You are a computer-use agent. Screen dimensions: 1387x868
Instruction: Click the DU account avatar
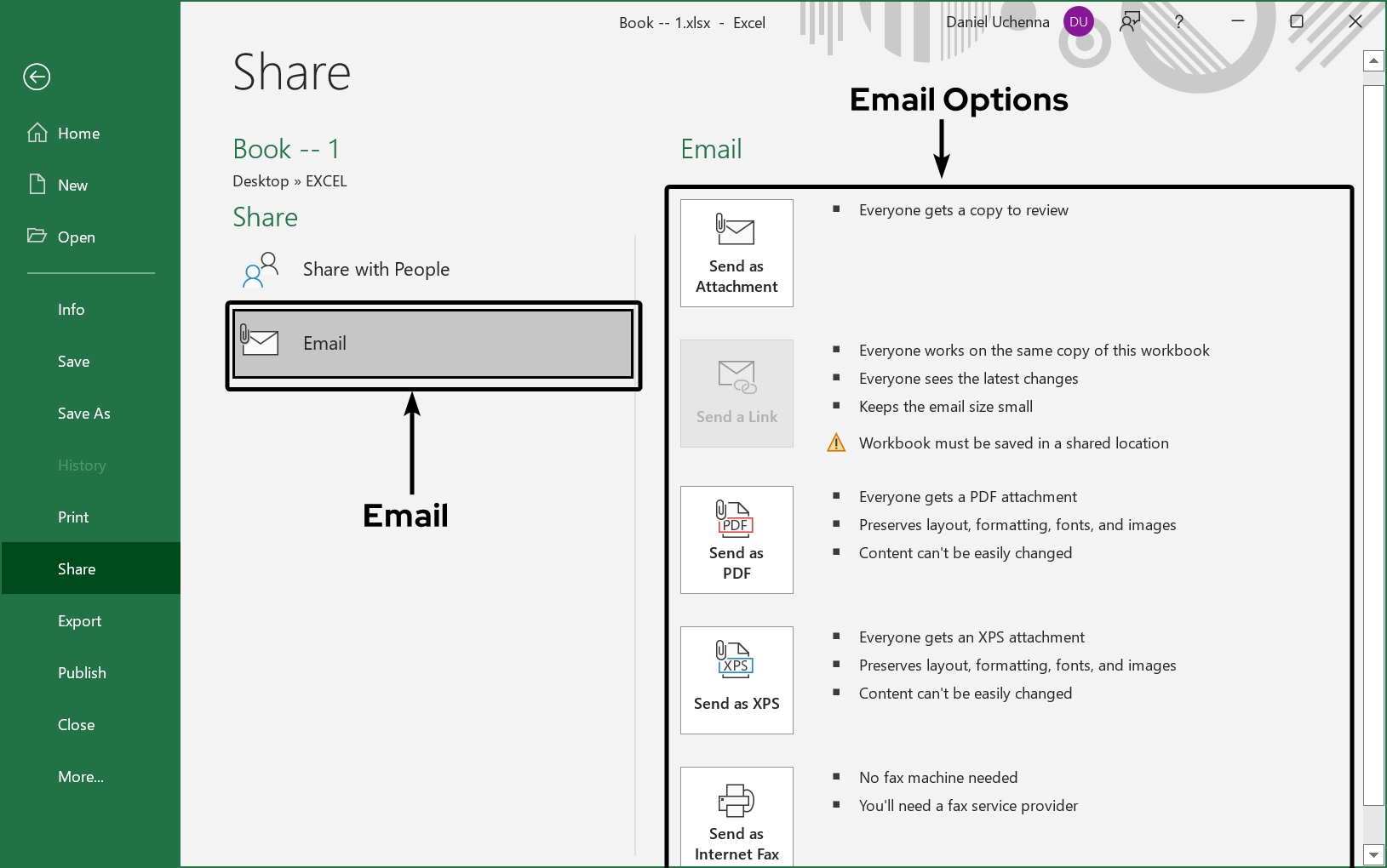click(x=1078, y=21)
